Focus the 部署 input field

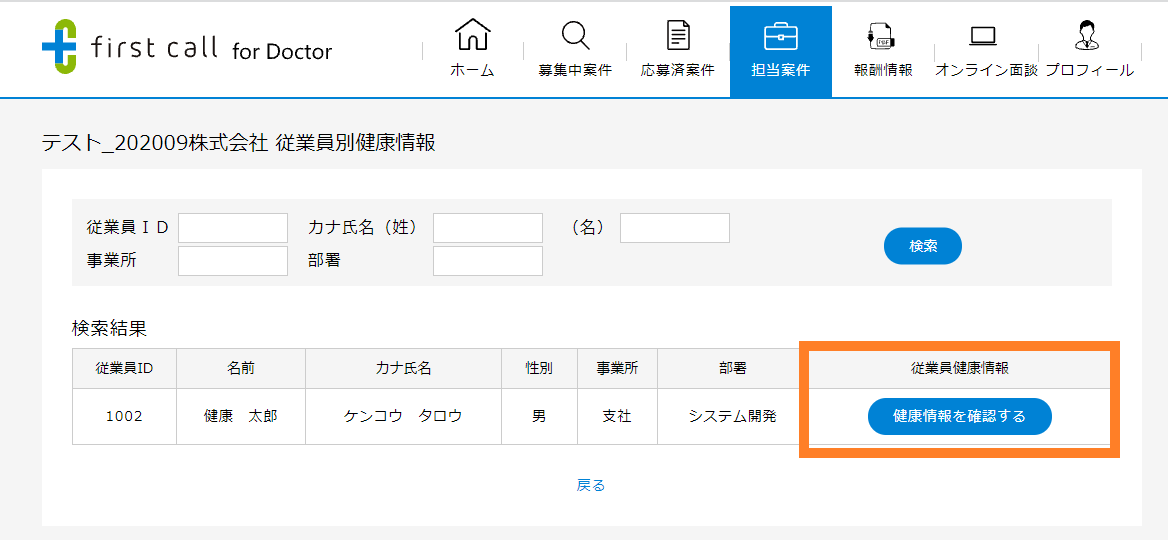pos(488,261)
